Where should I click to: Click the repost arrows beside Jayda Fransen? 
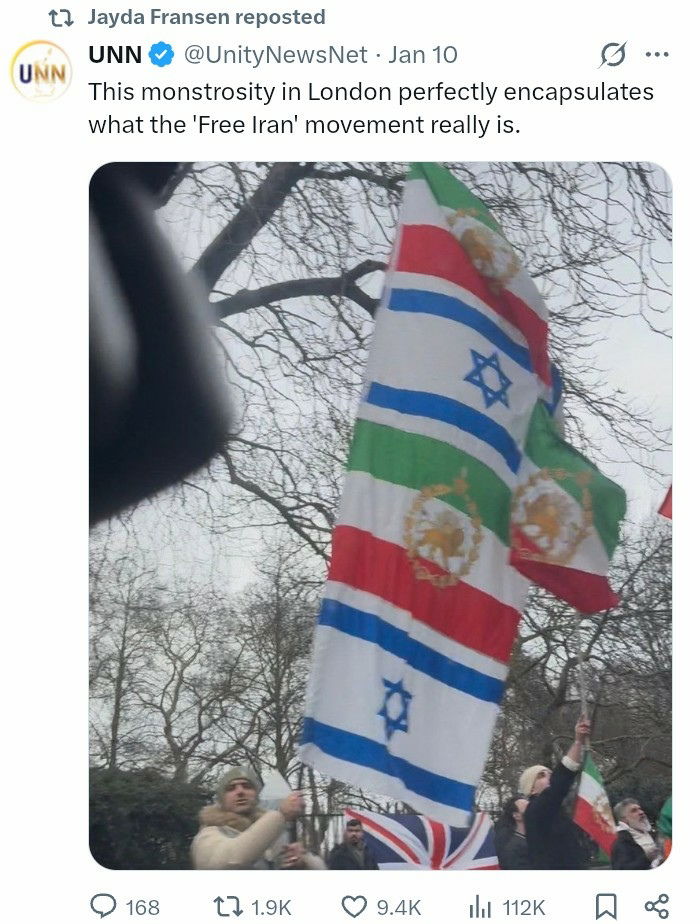coord(61,18)
